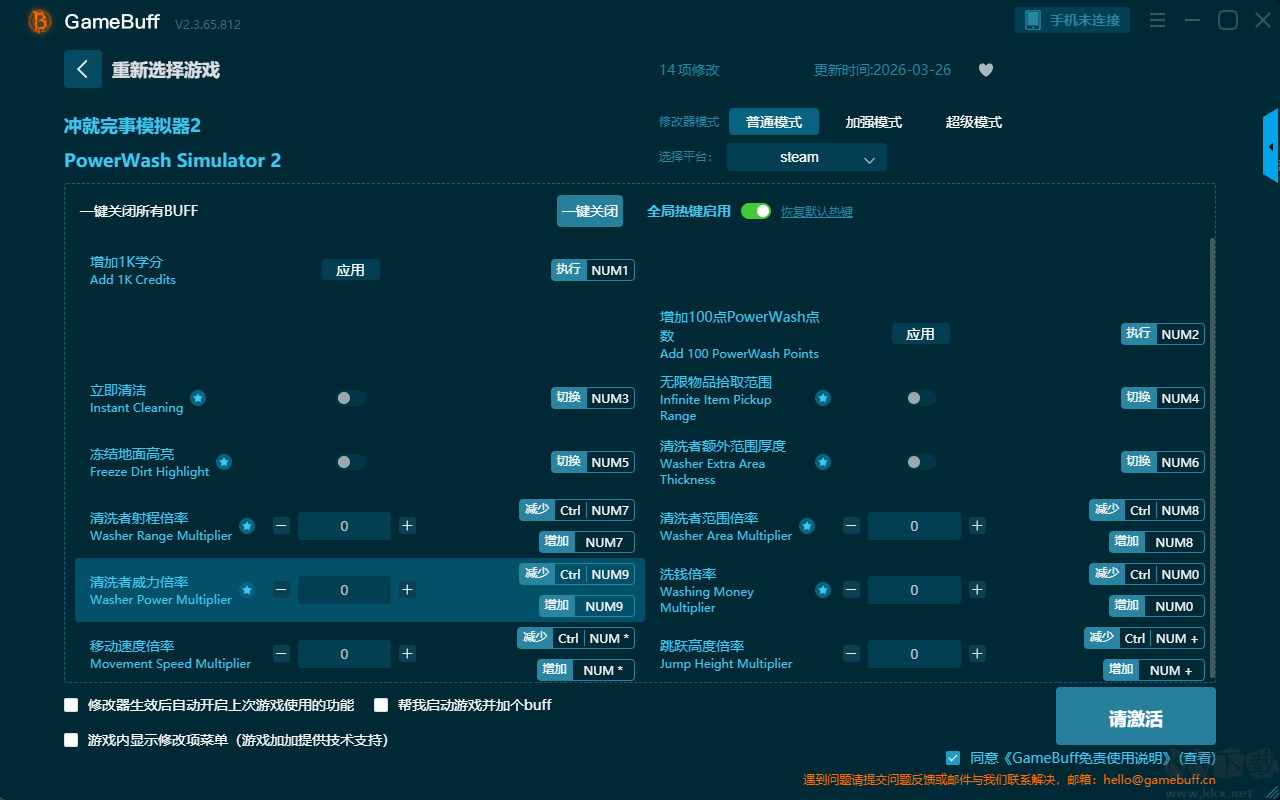Click the 重新选择游戏 text label

tap(165, 70)
